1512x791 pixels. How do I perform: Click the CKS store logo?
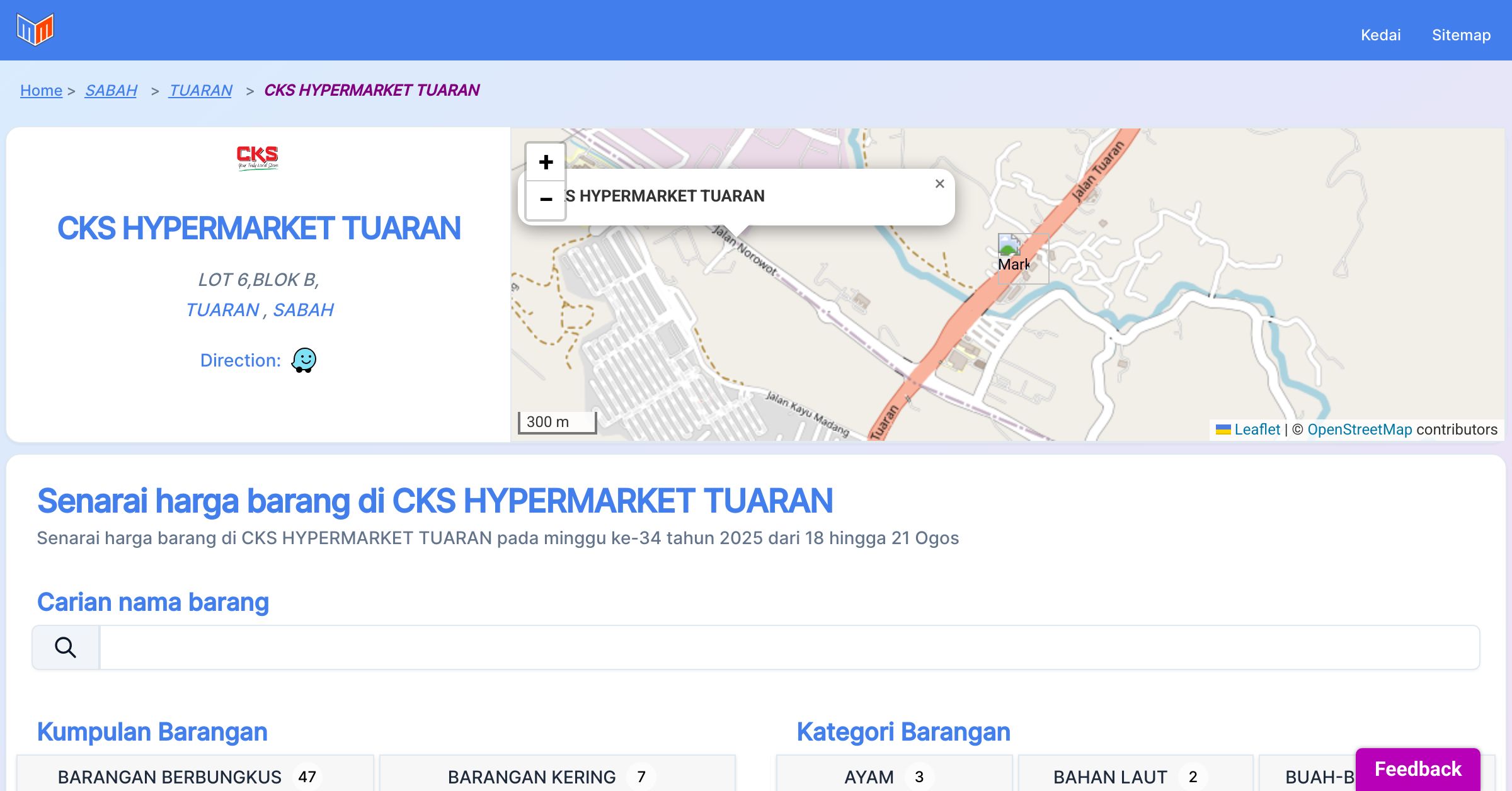point(258,157)
